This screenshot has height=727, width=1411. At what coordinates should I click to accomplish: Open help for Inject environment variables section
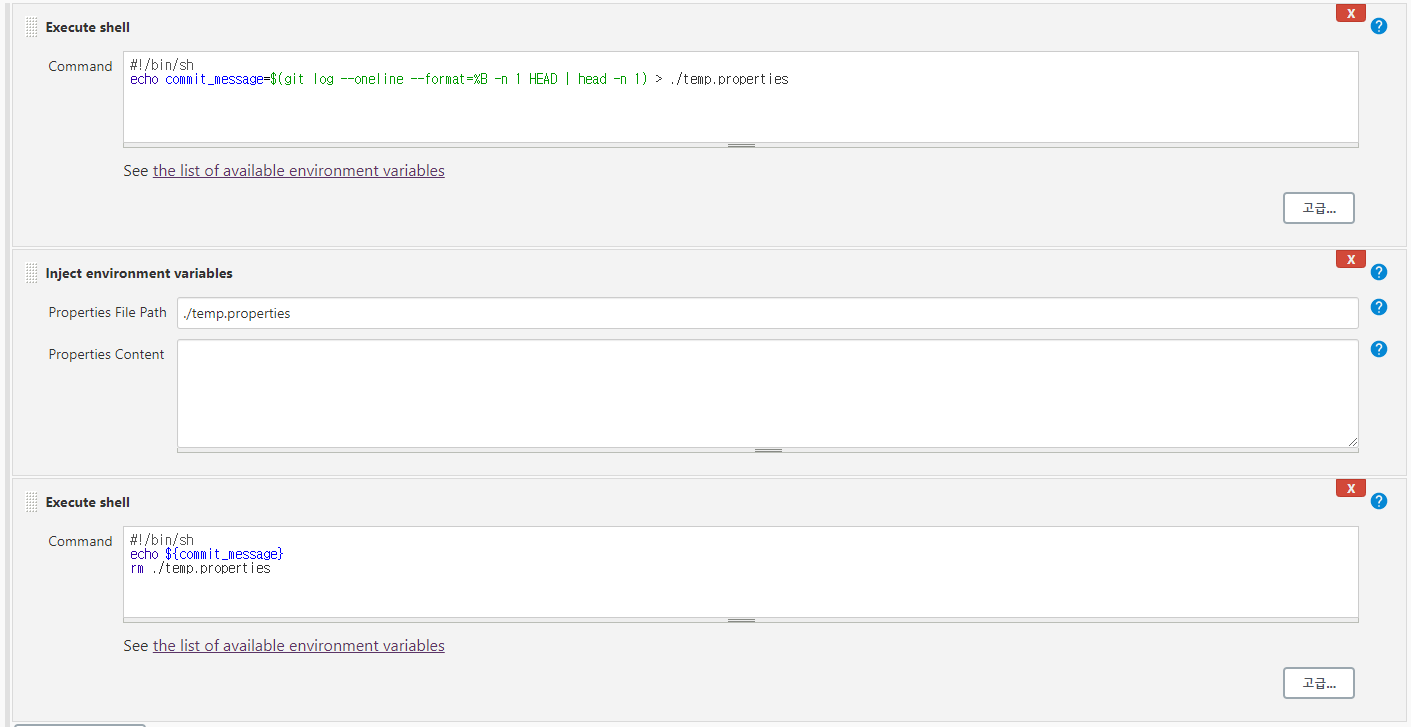[x=1379, y=272]
